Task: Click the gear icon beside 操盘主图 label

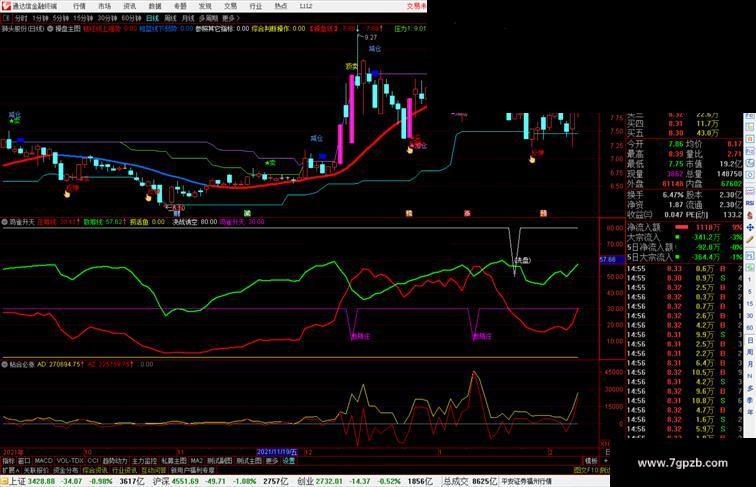Action: (50, 29)
